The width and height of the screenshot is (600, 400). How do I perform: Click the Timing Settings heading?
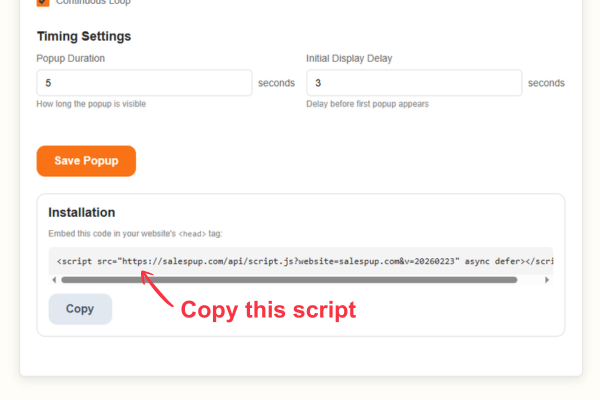point(84,36)
